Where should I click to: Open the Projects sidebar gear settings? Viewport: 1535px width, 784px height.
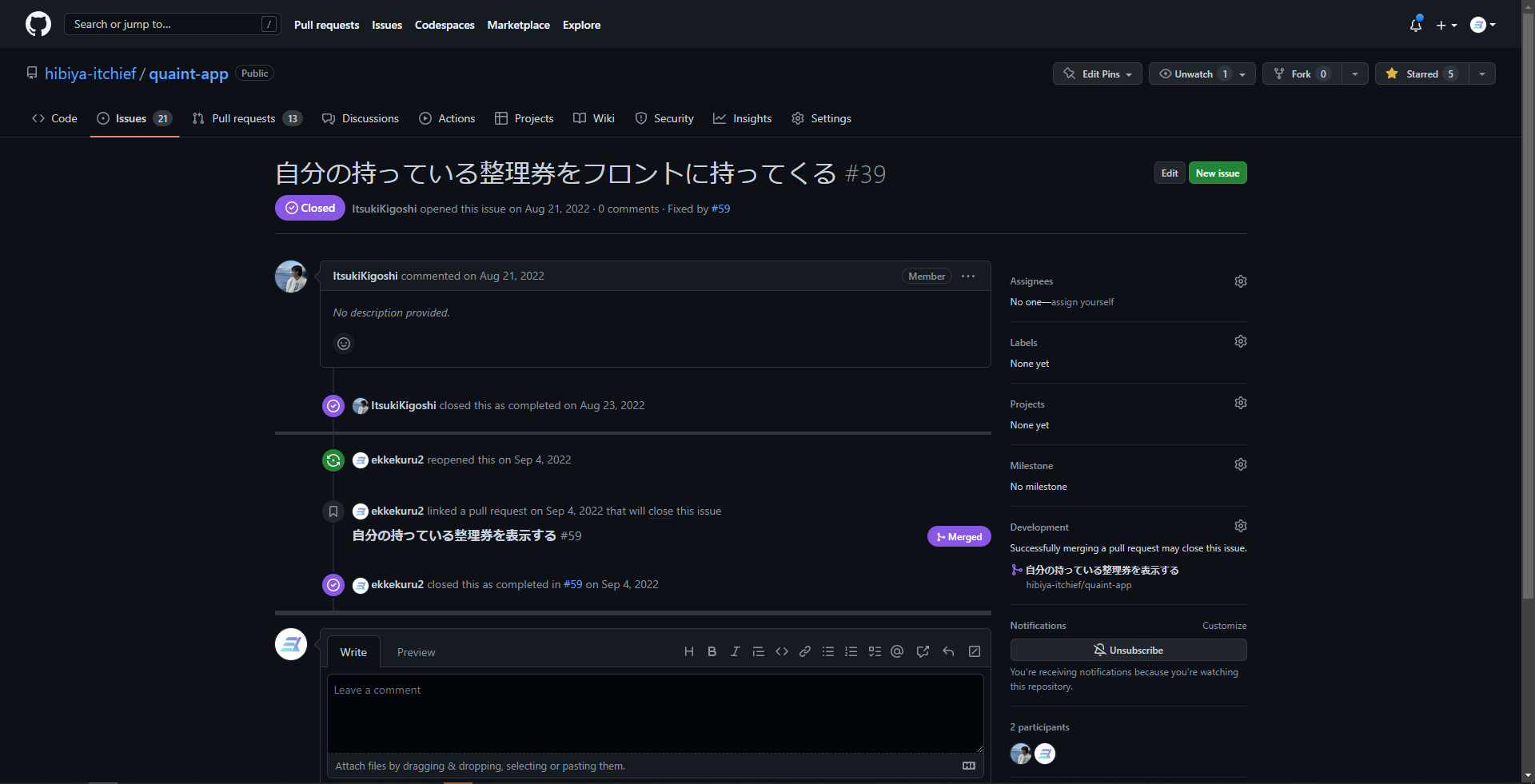[1241, 403]
